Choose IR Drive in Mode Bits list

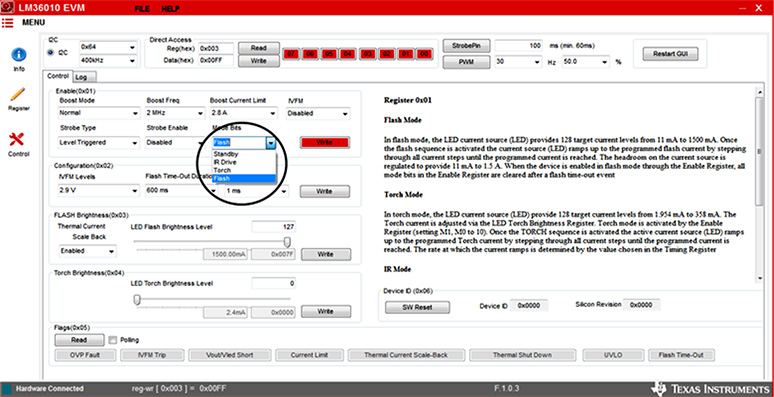click(x=244, y=162)
